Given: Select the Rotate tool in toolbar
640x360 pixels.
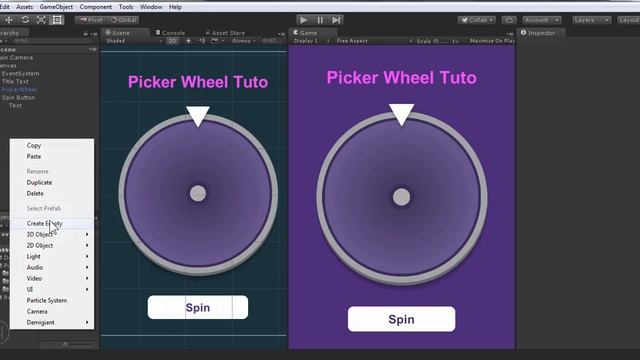Looking at the screenshot, I should coord(25,20).
